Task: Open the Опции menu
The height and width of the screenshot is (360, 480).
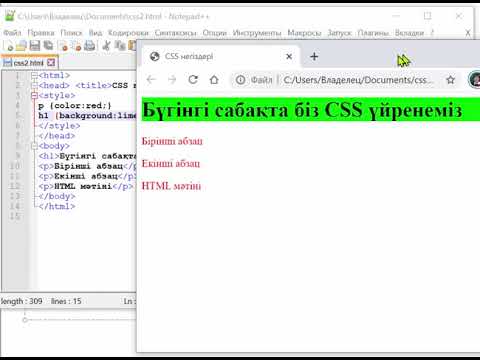Action: point(215,33)
